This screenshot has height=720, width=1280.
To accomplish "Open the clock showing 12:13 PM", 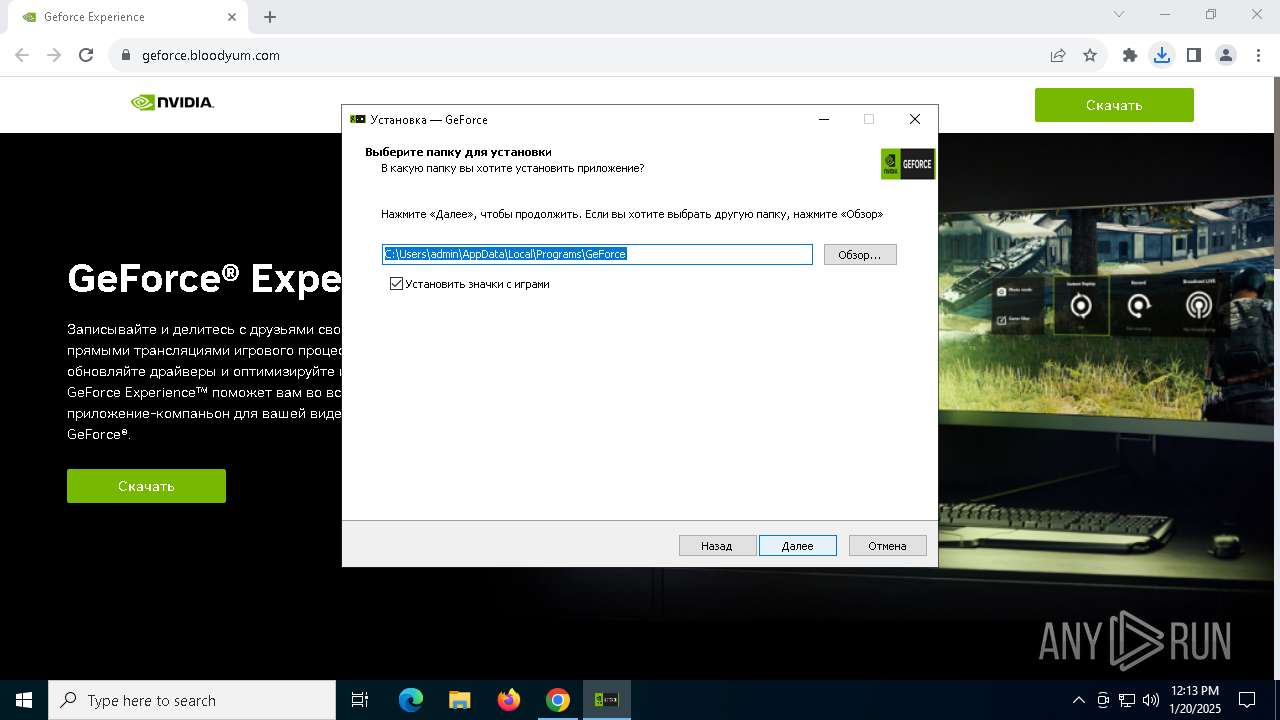I will (1194, 700).
